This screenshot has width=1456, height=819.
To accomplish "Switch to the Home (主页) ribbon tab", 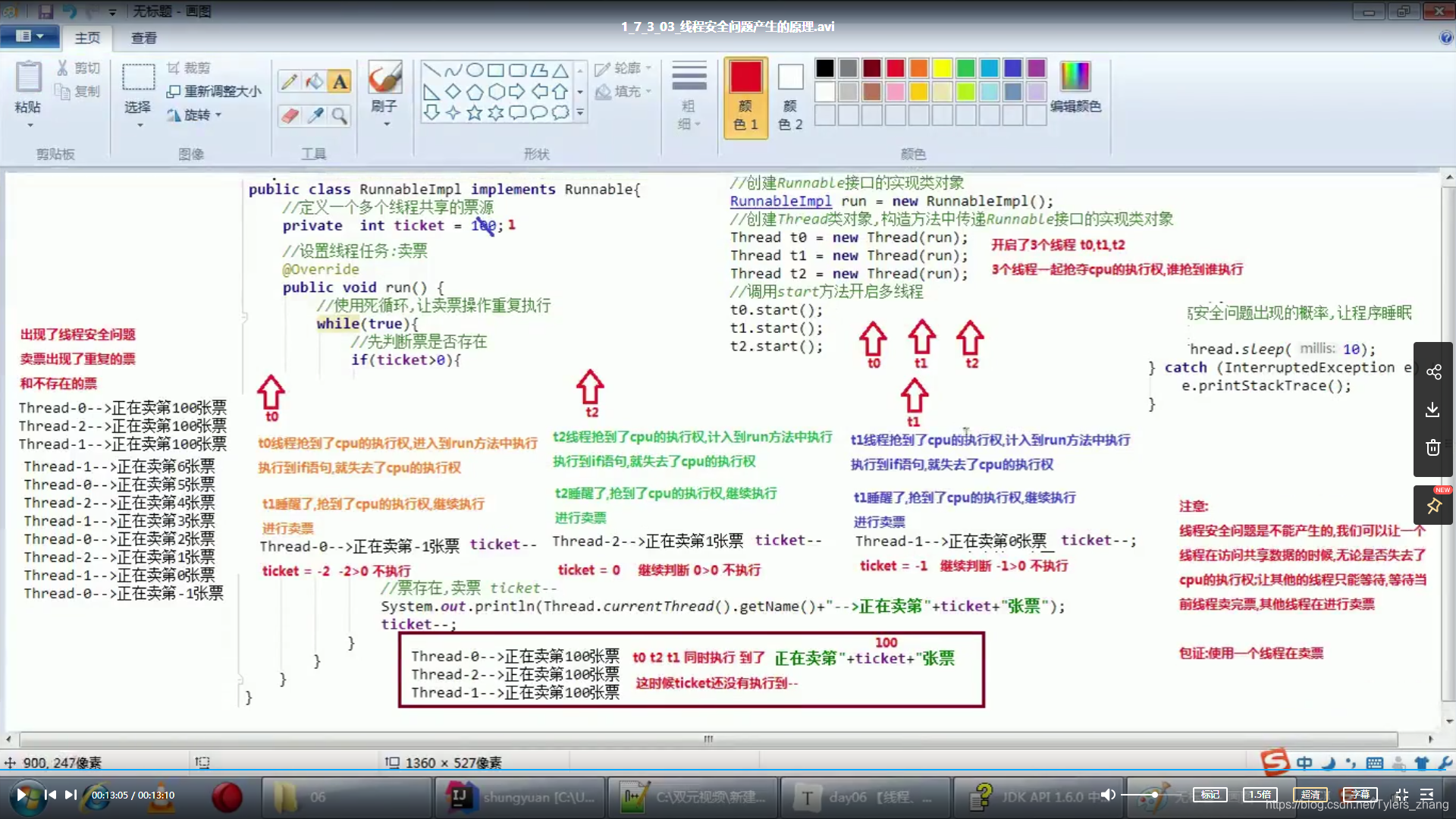I will [x=87, y=38].
